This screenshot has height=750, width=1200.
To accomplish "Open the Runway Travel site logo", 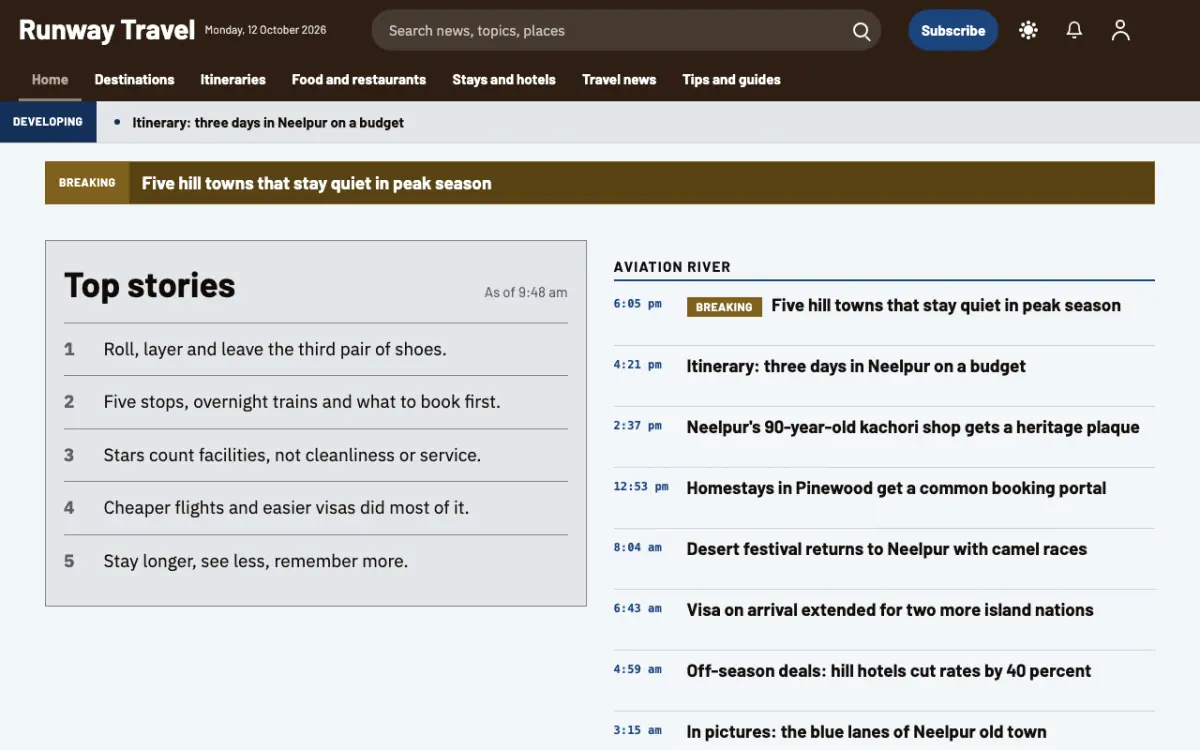I will [x=106, y=30].
